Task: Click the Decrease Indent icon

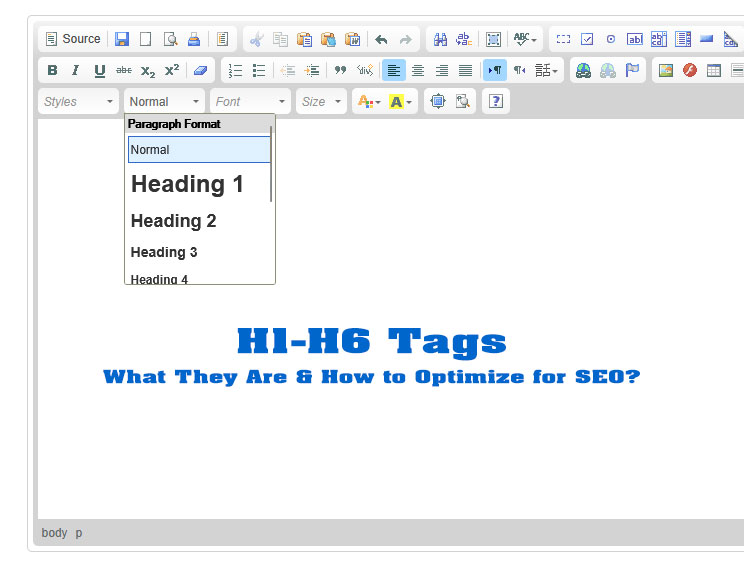Action: 288,70
